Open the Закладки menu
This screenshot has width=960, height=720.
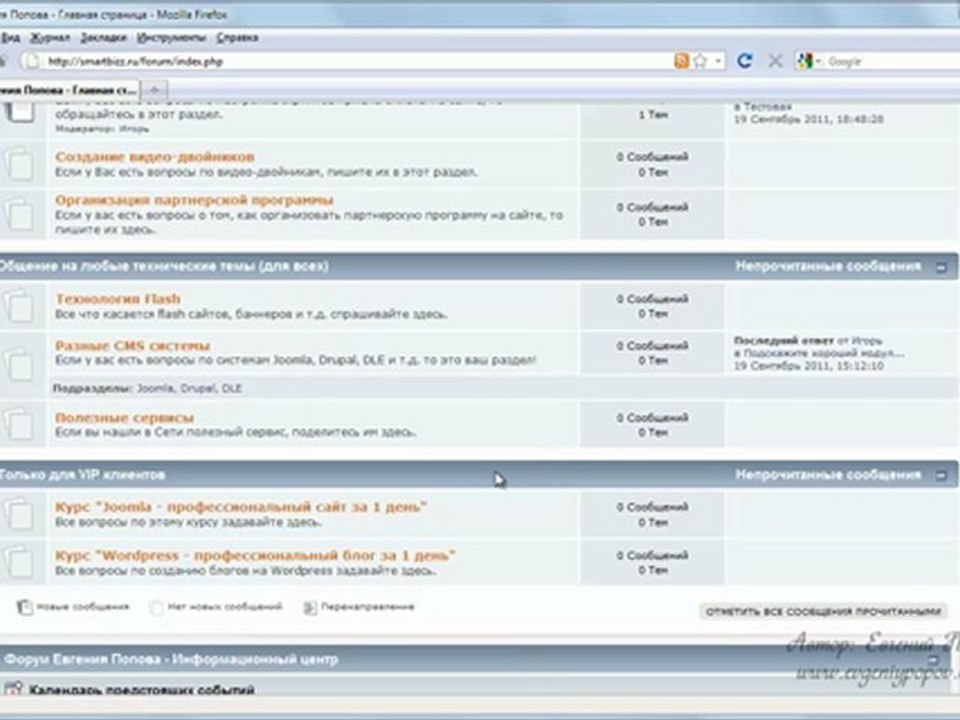pos(103,38)
